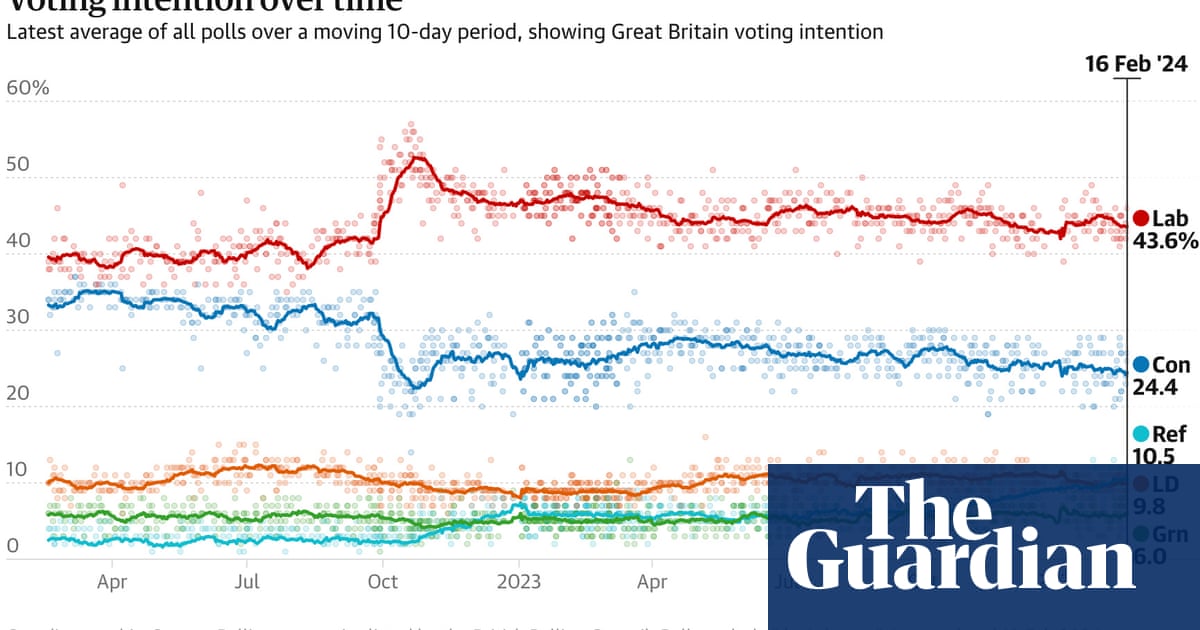
Task: Click the moving 10-day period subtitle text
Action: tap(444, 32)
